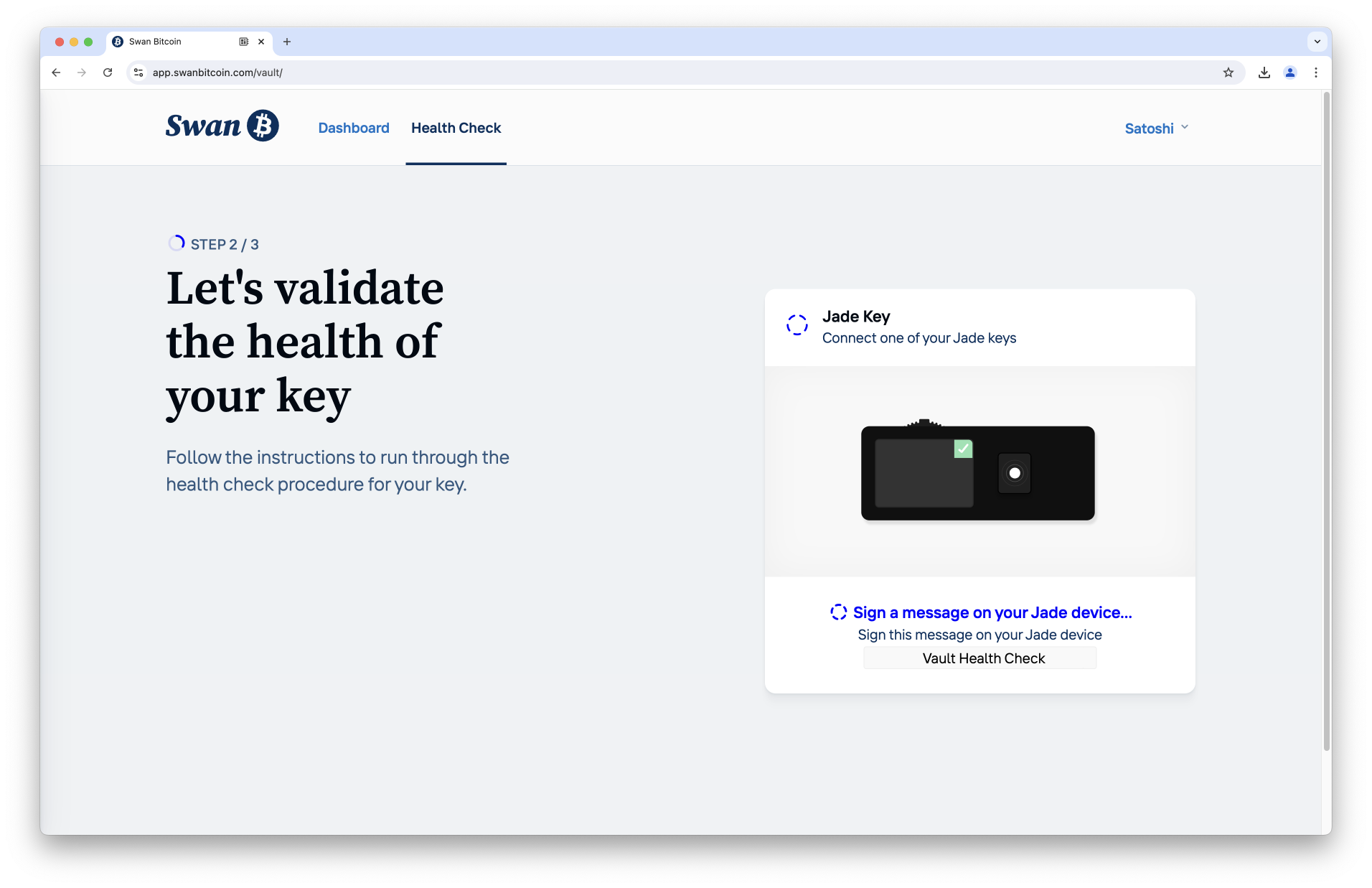The width and height of the screenshot is (1372, 888).
Task: Open the browser downloads icon
Action: point(1264,73)
